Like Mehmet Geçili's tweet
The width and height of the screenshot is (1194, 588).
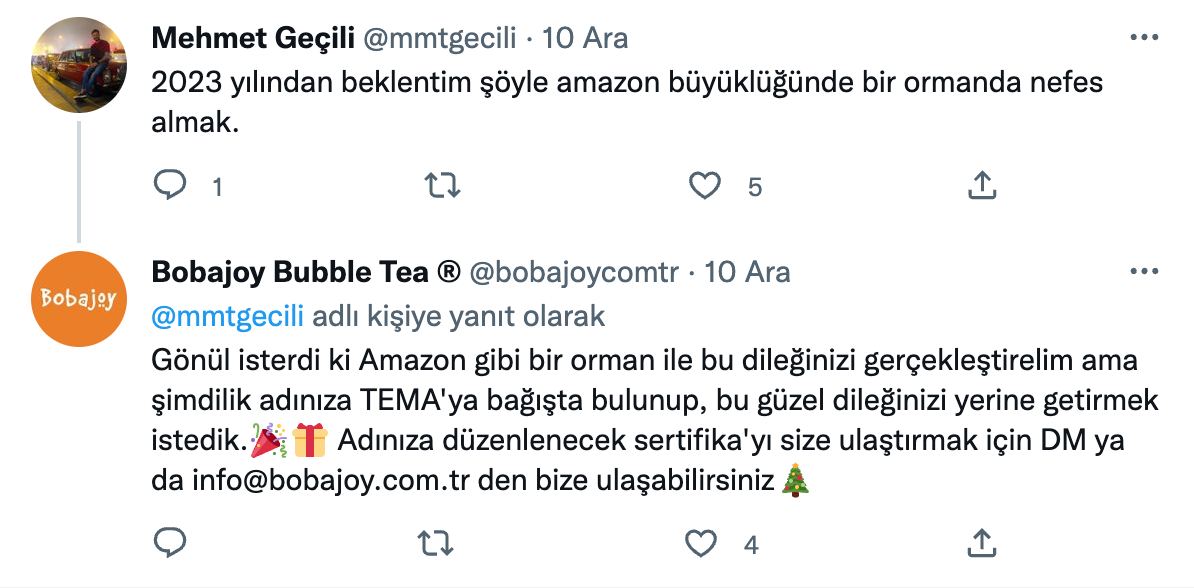click(x=706, y=185)
